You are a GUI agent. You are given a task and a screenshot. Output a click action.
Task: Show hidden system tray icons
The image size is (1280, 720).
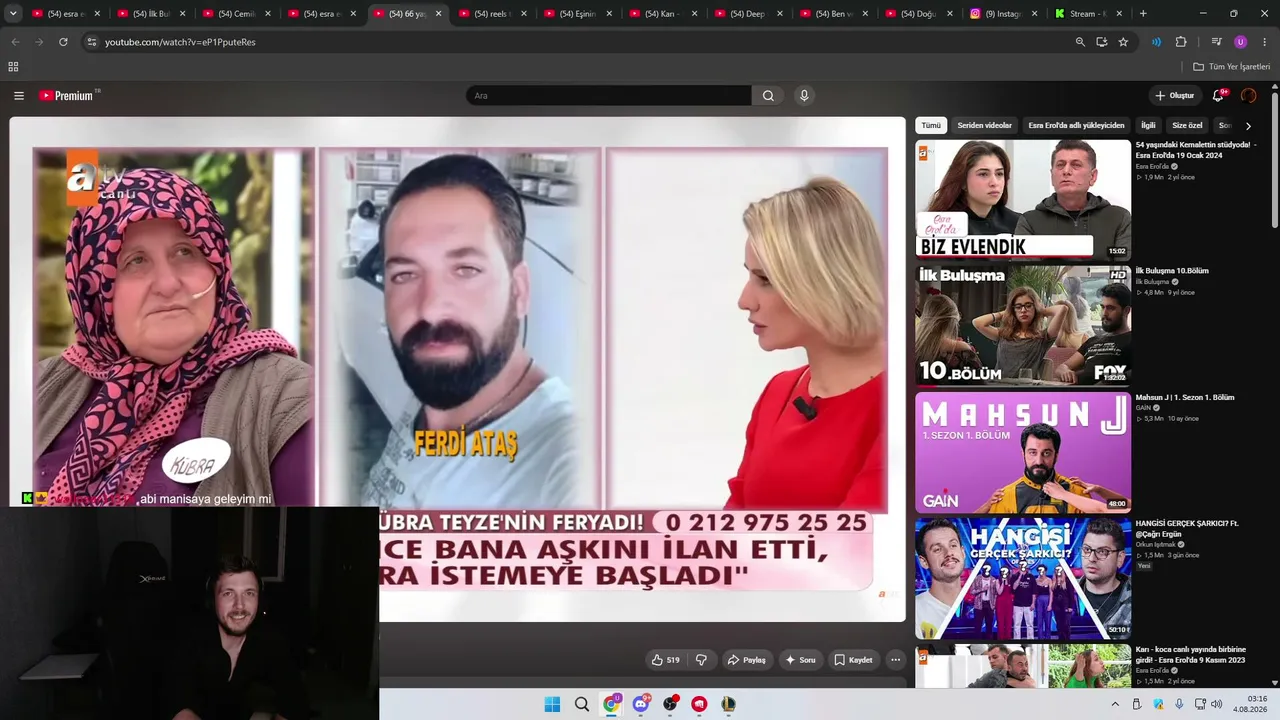[1115, 704]
